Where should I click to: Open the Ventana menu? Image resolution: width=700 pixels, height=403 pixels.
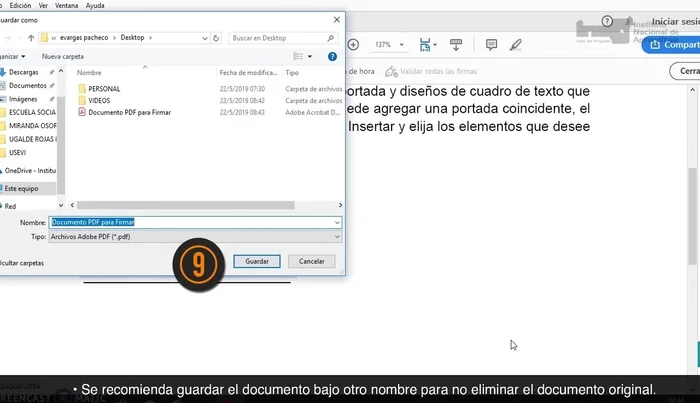(x=67, y=5)
